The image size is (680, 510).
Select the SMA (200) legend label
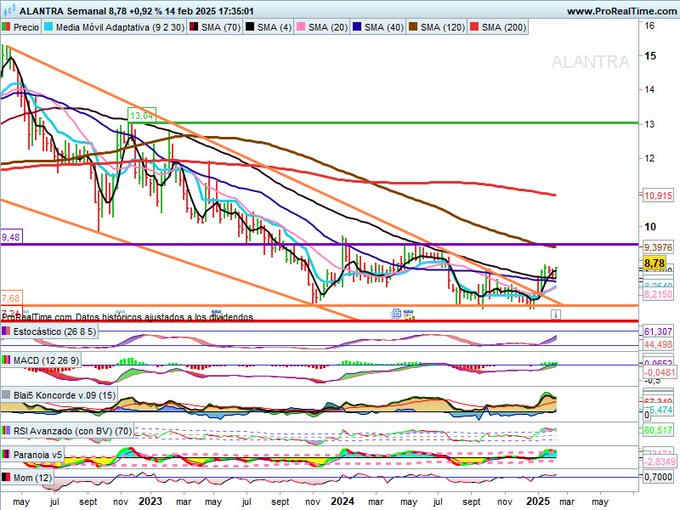click(503, 27)
